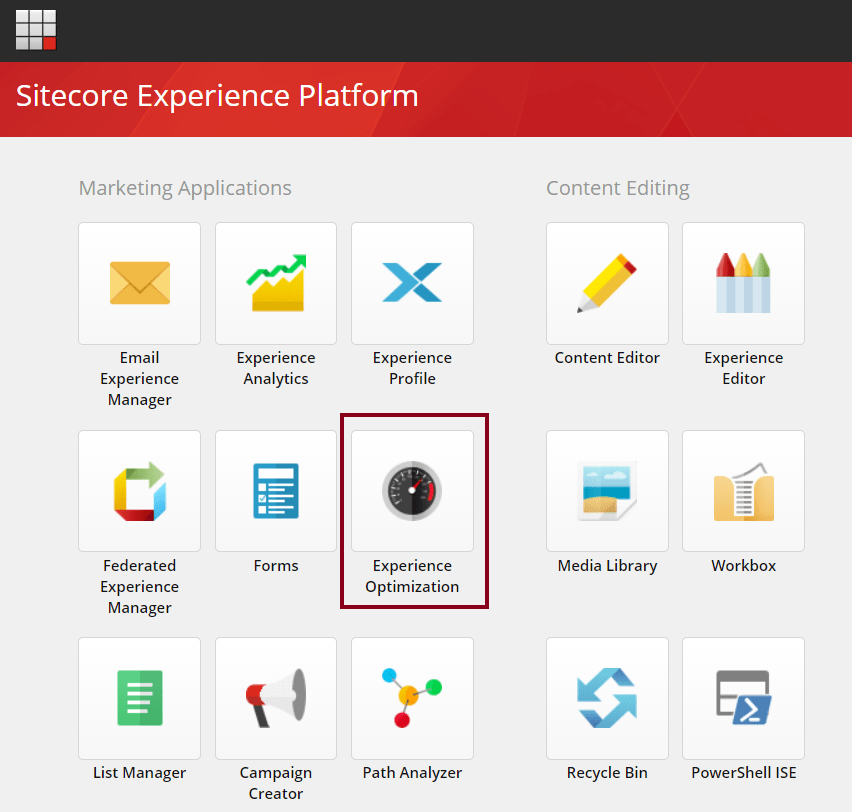Click the Content Editor text label
This screenshot has height=812, width=852.
click(x=607, y=358)
